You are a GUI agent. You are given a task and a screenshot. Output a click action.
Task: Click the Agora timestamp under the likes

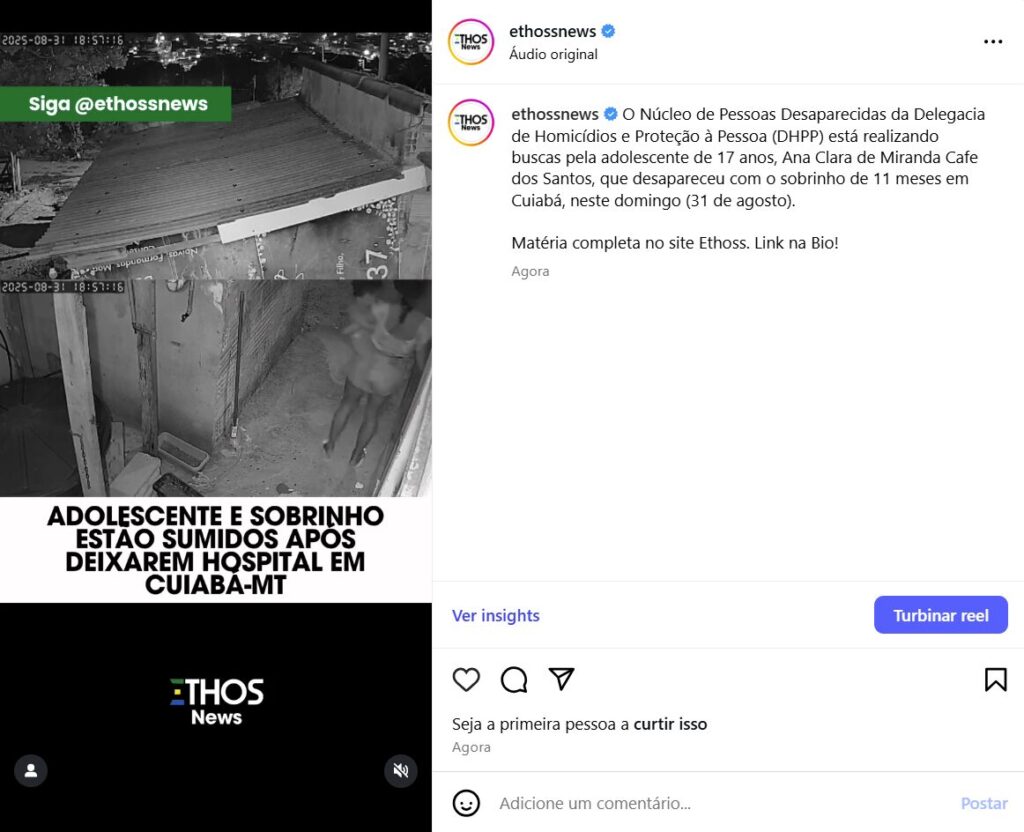[x=471, y=747]
